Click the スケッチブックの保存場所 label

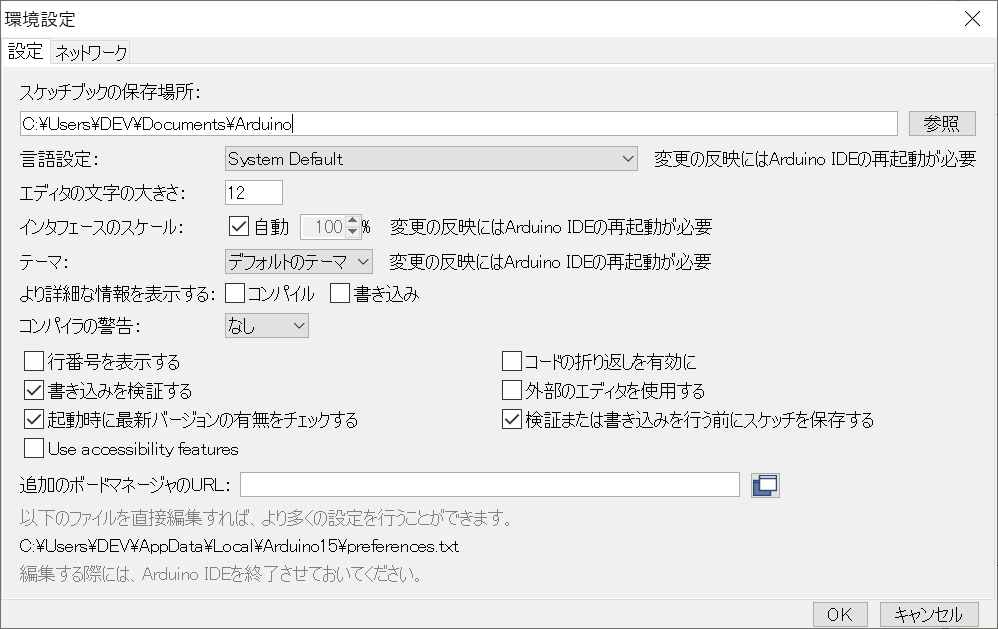tap(110, 92)
